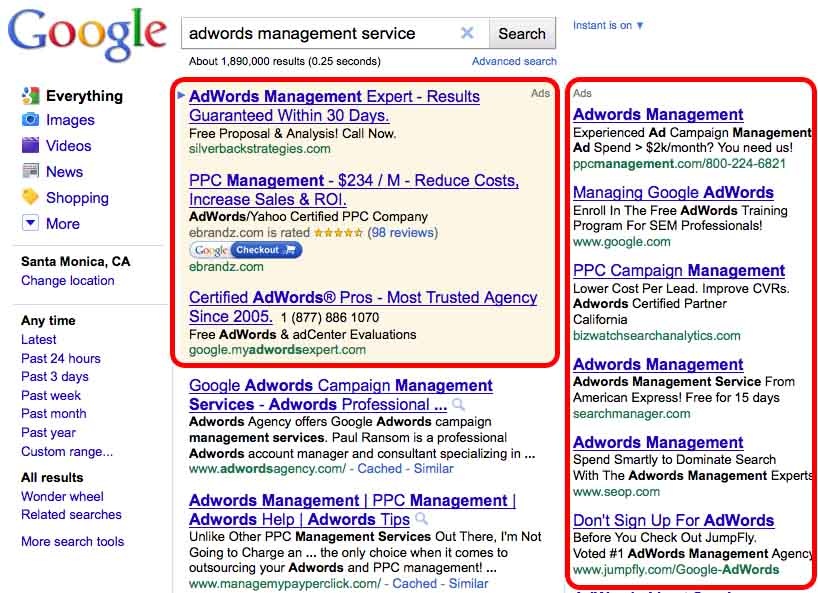Click google.myadwordsexpert.com green URL
Screen dimensions: 818x593
pyautogui.click(x=278, y=350)
